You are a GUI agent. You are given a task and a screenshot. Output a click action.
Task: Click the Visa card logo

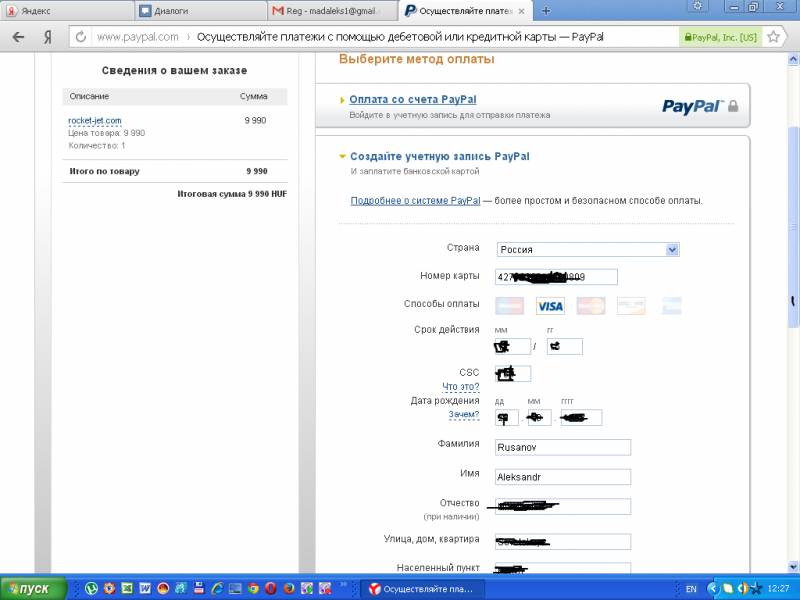(550, 306)
